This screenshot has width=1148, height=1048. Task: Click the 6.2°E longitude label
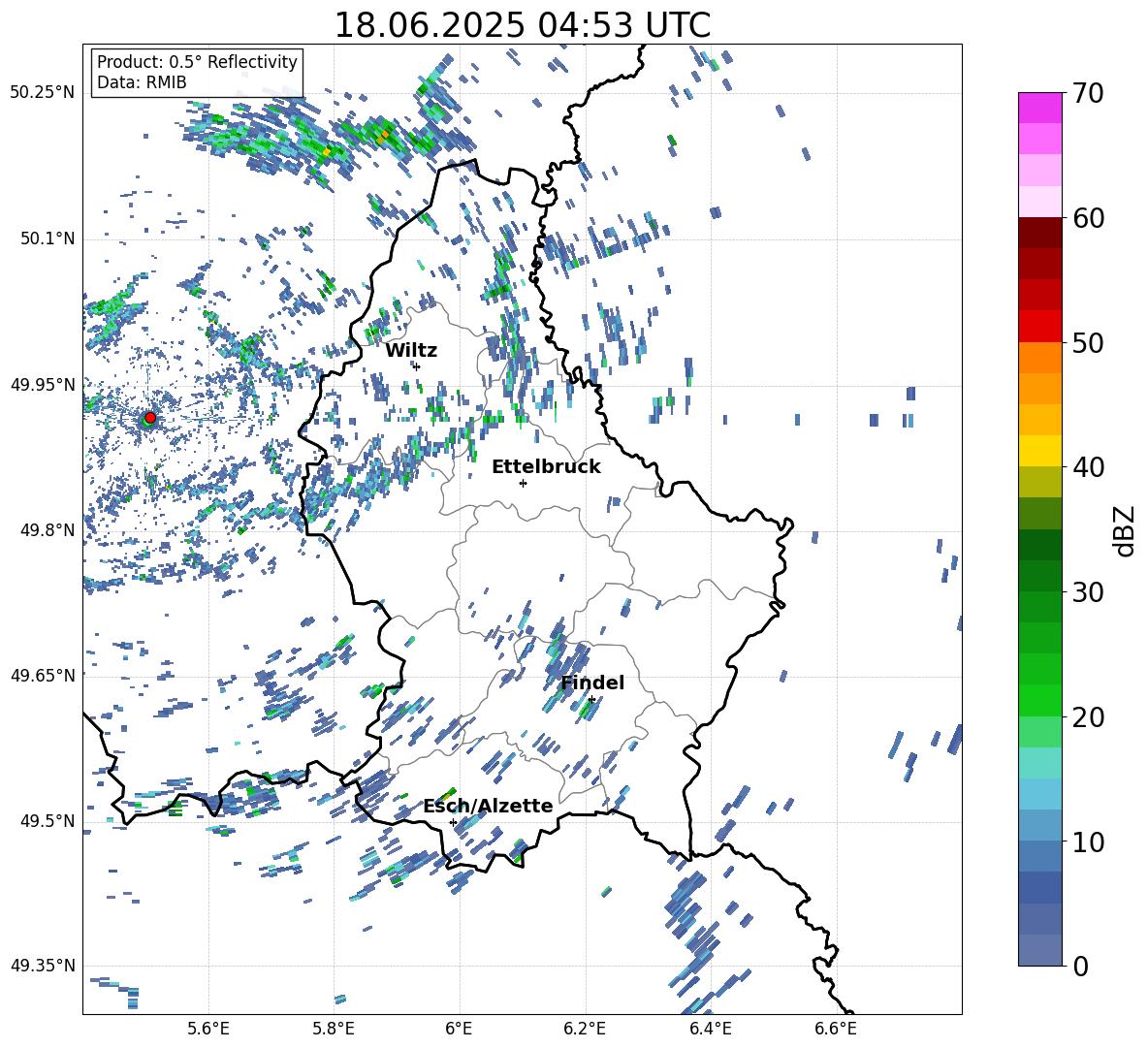click(585, 1029)
